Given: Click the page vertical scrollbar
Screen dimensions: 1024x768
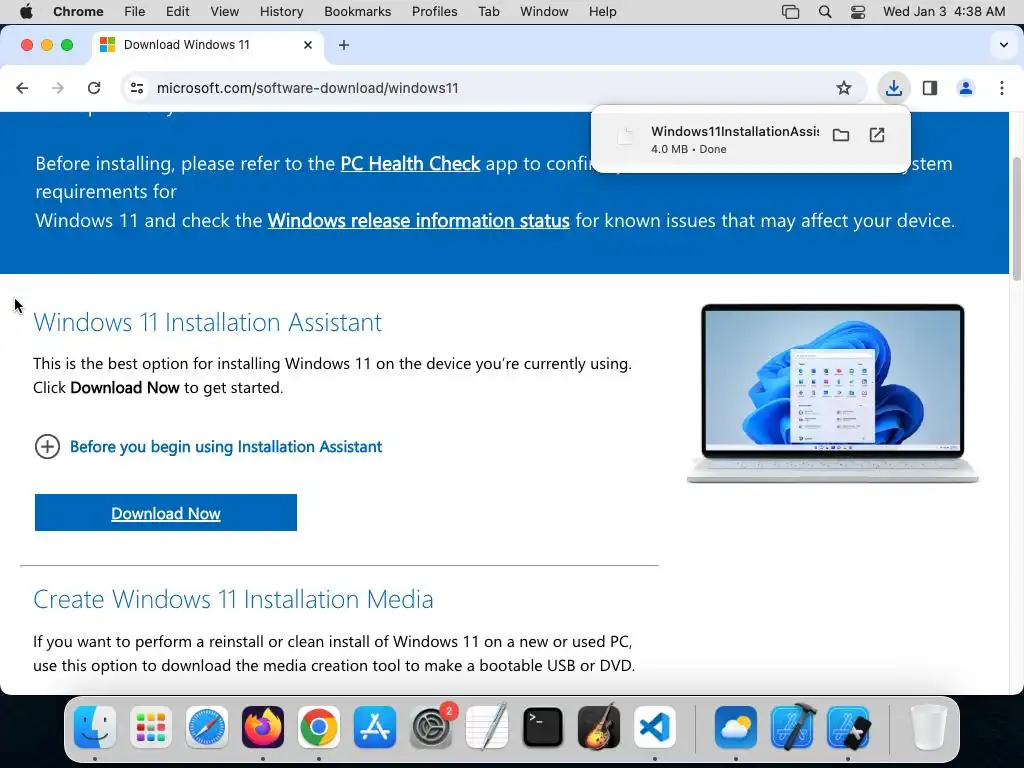Looking at the screenshot, I should tap(1016, 219).
